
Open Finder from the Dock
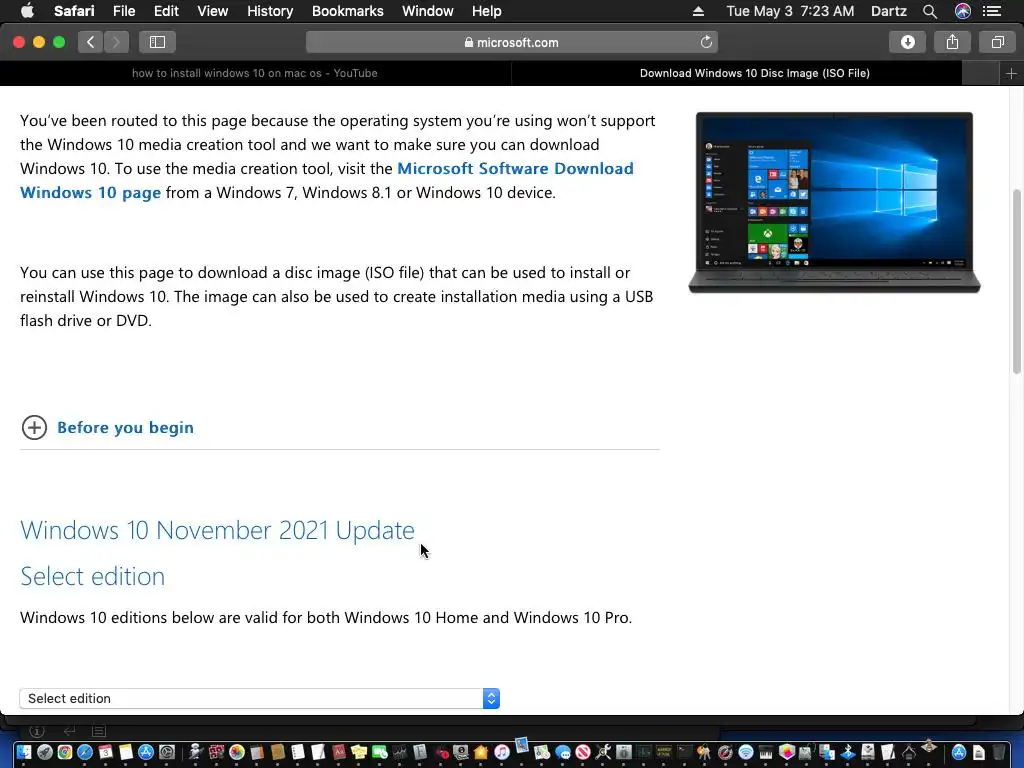24,752
